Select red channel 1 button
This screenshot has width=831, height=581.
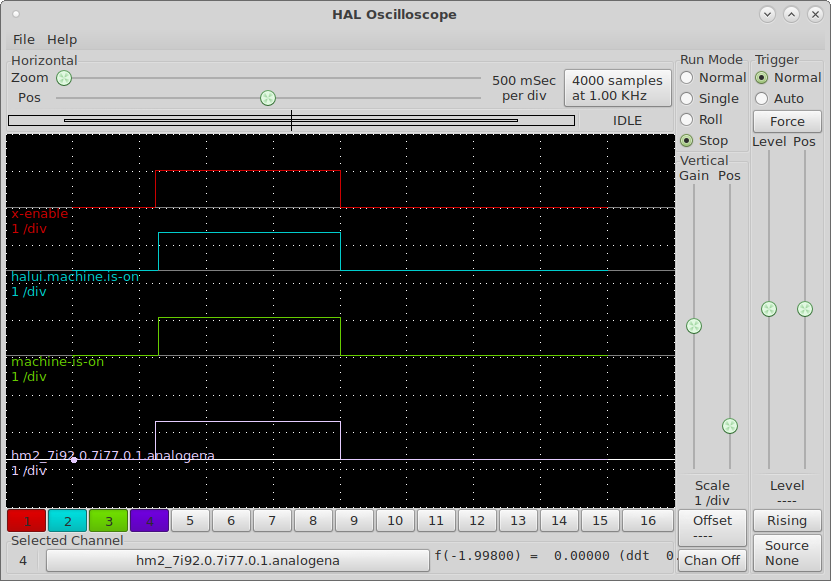[26, 521]
